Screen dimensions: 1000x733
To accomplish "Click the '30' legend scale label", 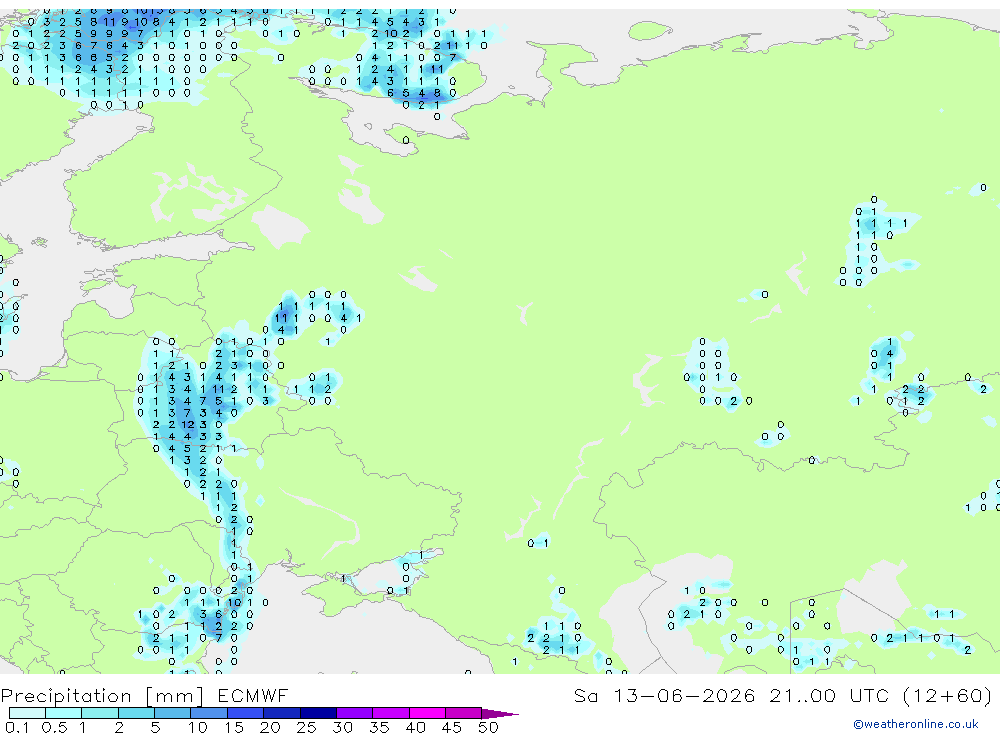I will point(342,727).
